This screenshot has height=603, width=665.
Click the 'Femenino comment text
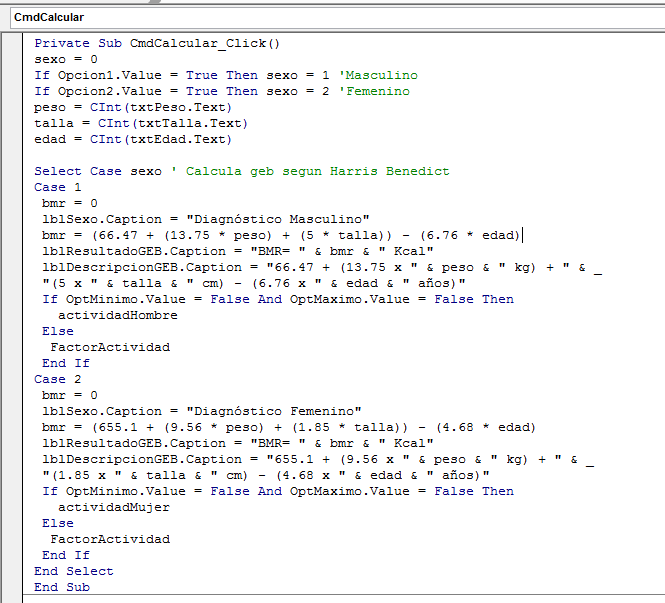click(x=374, y=91)
